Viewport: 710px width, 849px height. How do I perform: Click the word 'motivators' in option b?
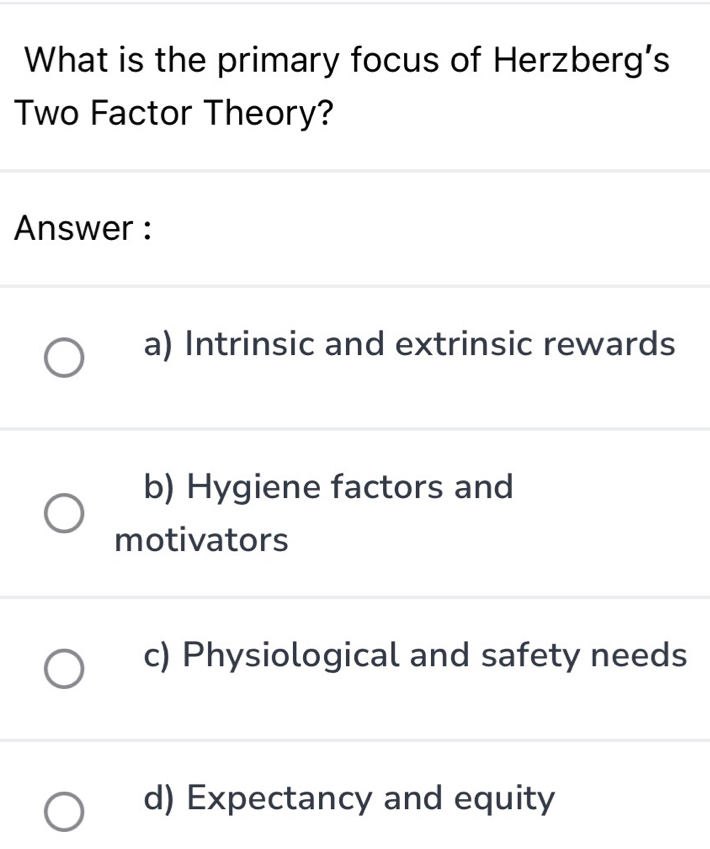tap(200, 539)
